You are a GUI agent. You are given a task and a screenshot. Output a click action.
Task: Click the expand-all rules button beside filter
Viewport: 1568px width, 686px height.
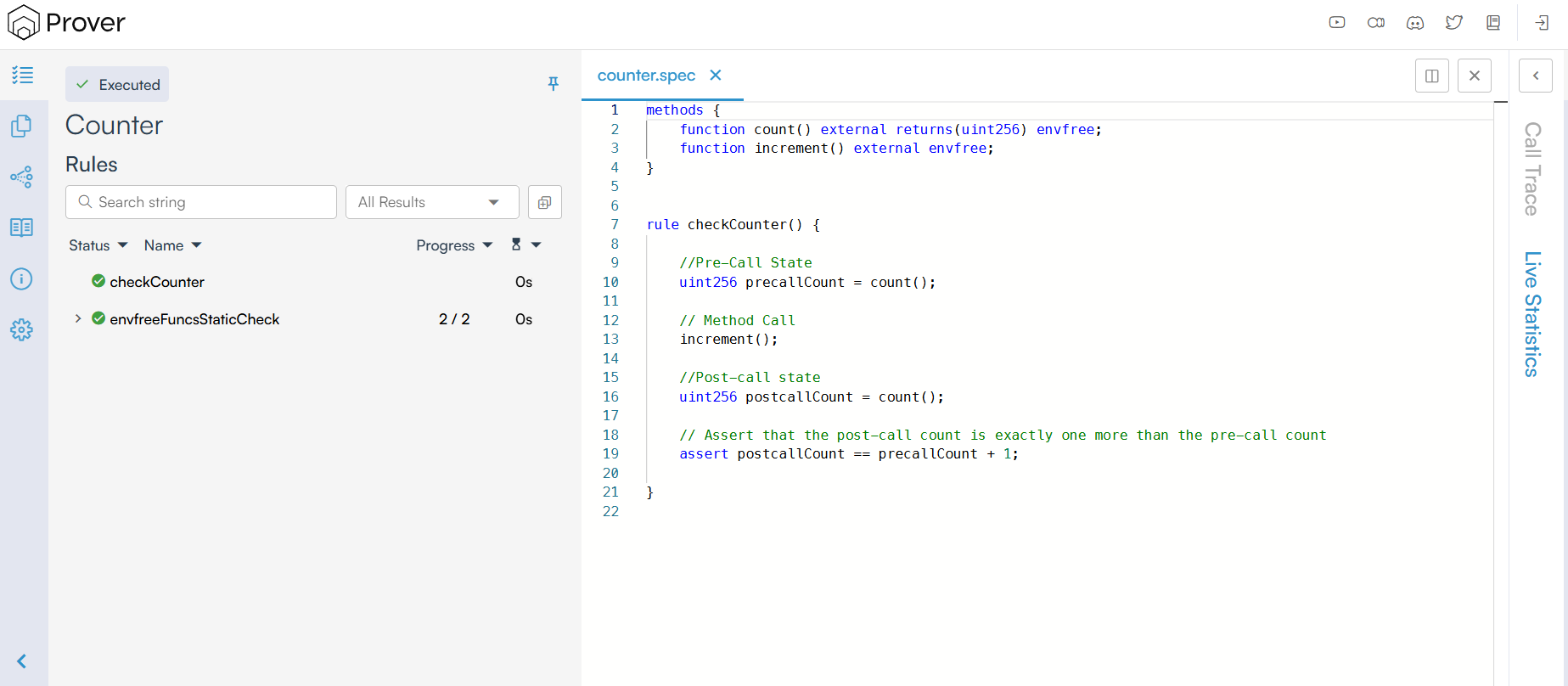point(545,202)
